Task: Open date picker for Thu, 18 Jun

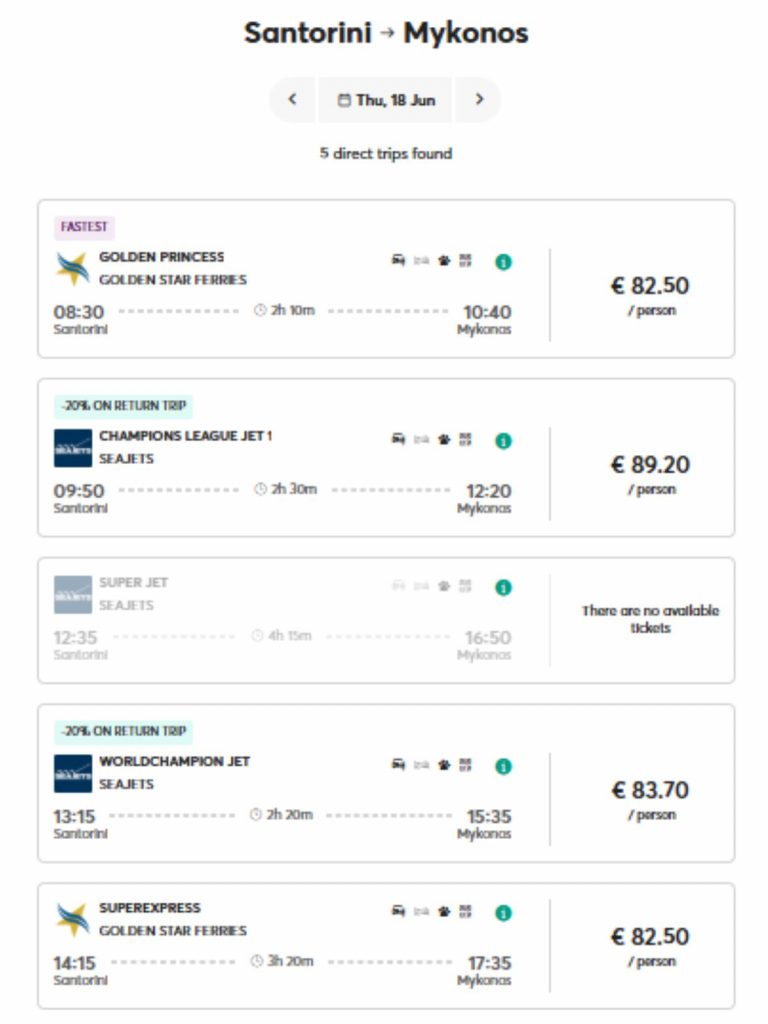Action: 385,100
